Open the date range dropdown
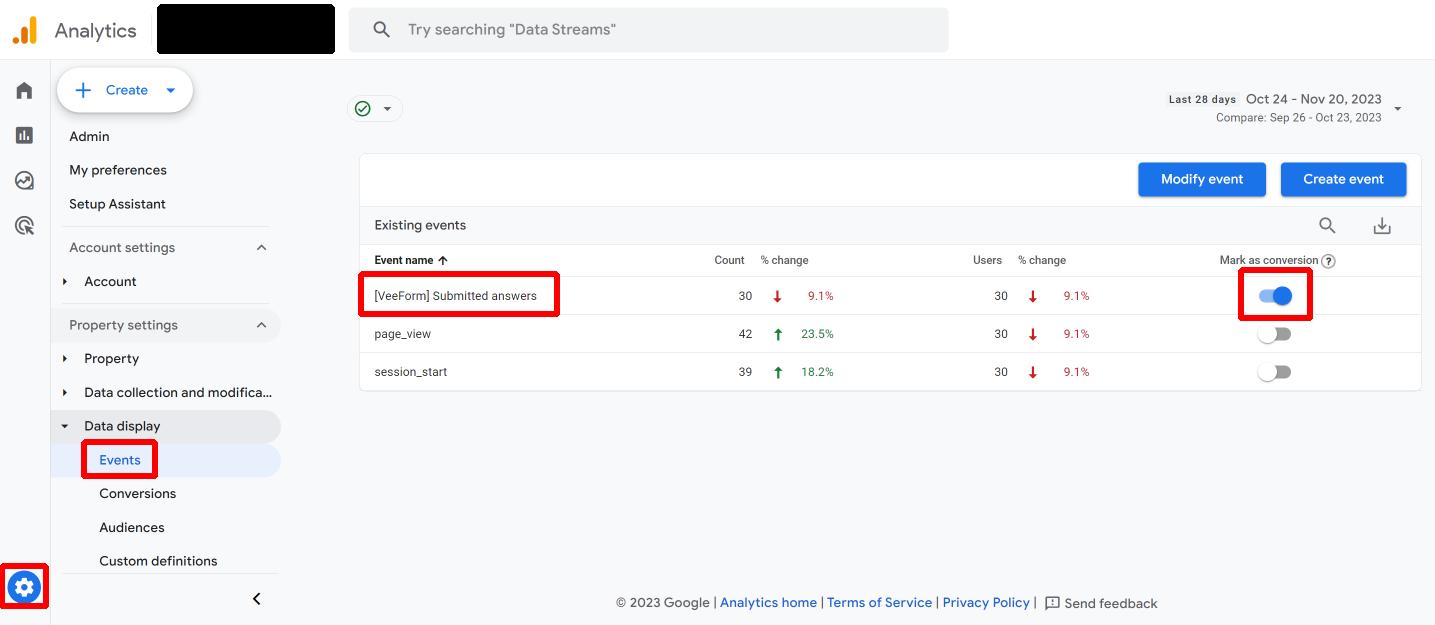This screenshot has width=1435, height=625. [x=1397, y=108]
